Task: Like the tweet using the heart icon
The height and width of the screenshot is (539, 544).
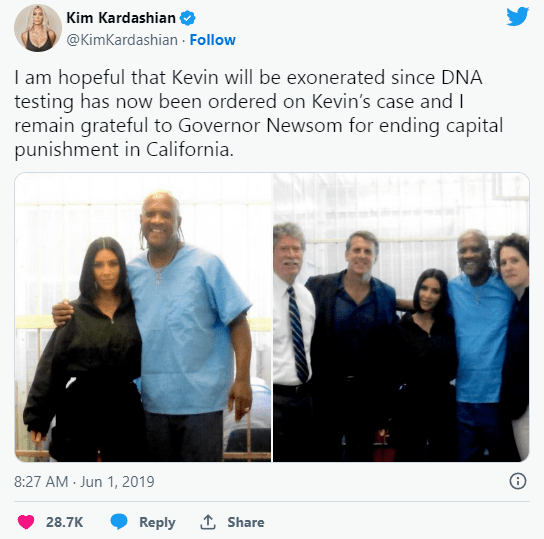Action: coord(26,522)
